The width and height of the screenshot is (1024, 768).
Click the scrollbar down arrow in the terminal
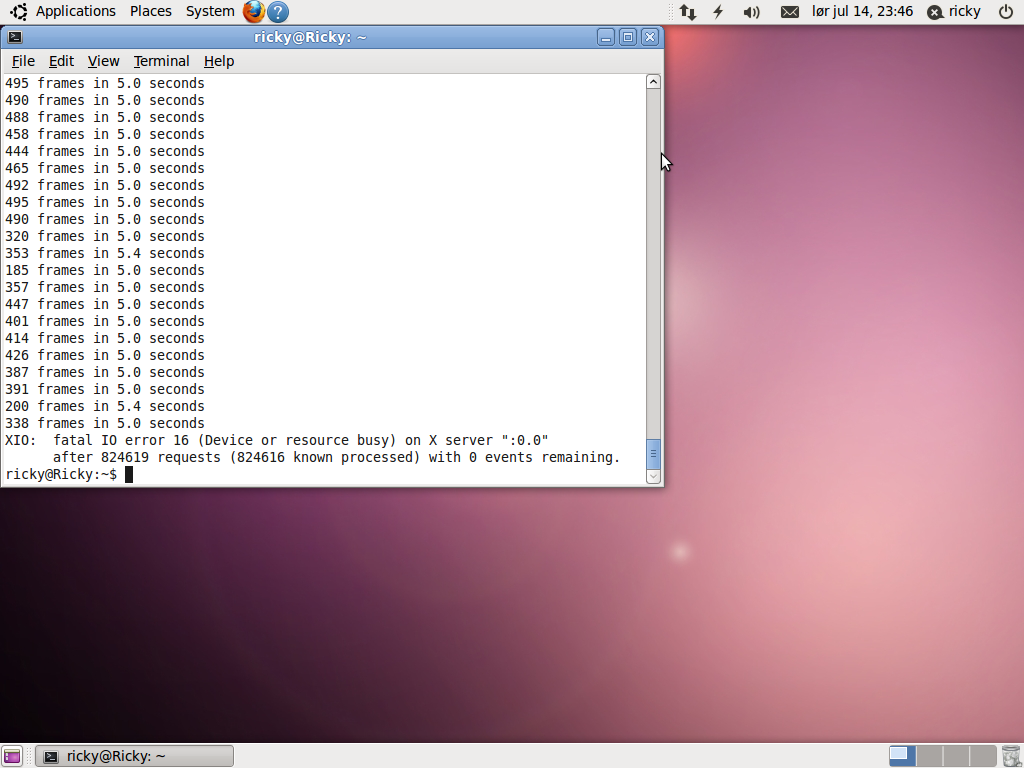pos(653,476)
